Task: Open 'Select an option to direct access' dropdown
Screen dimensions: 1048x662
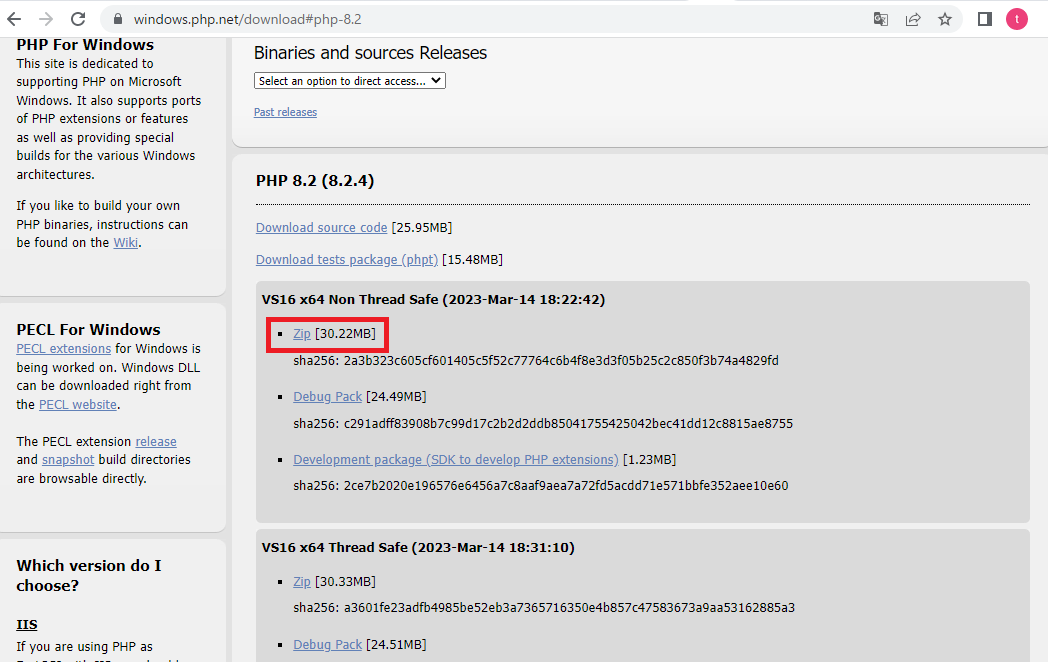Action: pyautogui.click(x=350, y=81)
